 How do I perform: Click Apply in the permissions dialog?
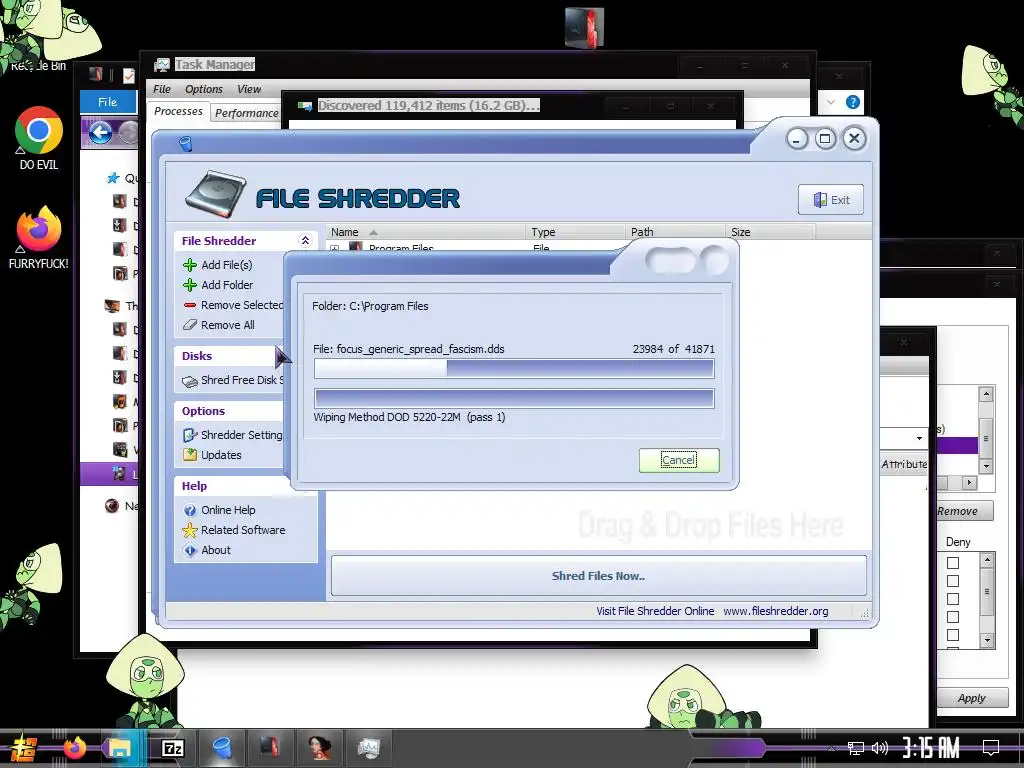(971, 697)
